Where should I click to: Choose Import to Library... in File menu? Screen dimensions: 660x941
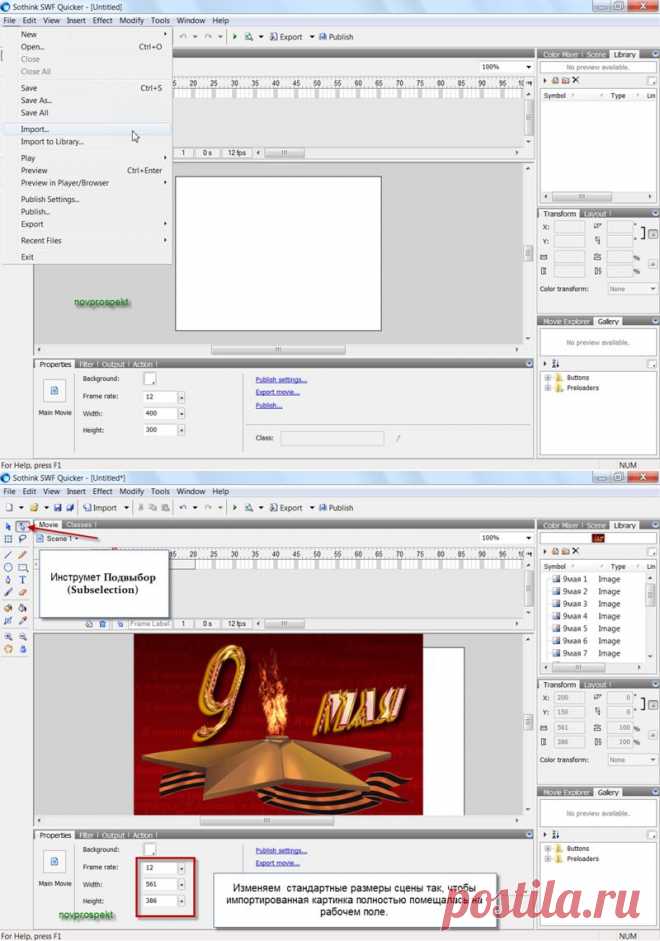point(87,142)
